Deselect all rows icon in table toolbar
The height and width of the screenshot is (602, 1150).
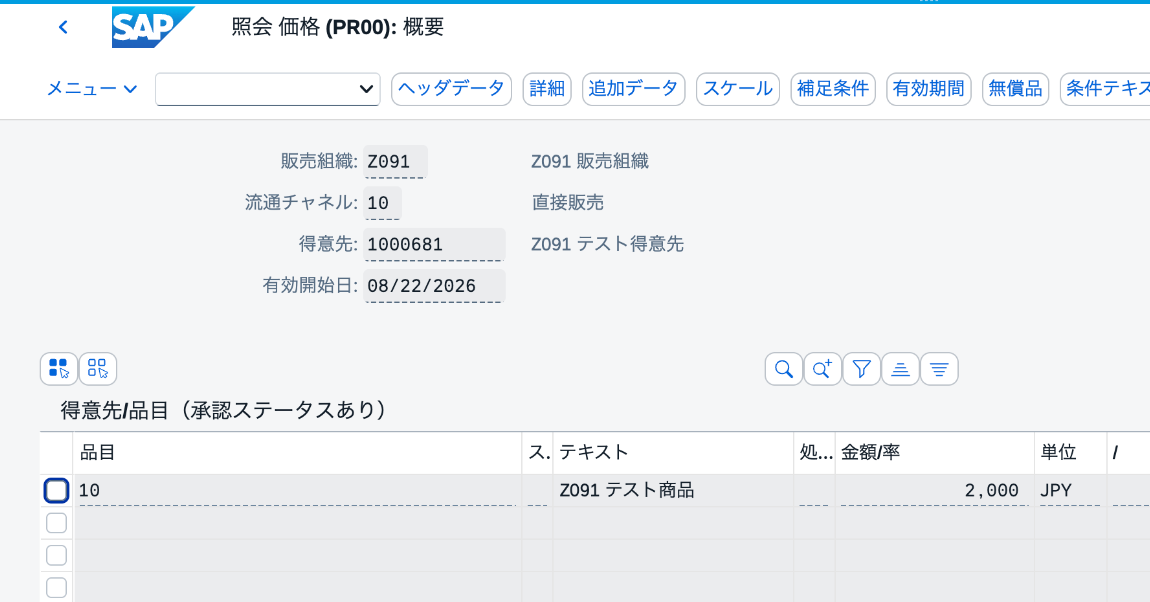click(98, 369)
